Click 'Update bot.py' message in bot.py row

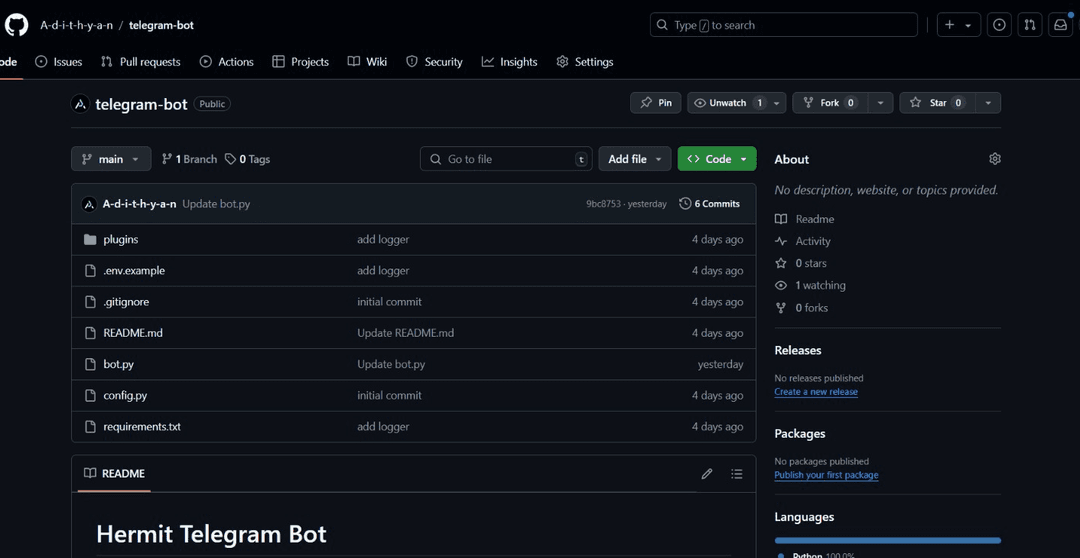pyautogui.click(x=391, y=364)
